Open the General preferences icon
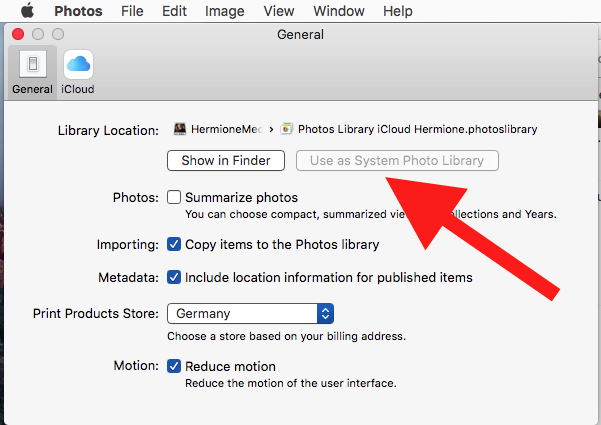 point(32,67)
